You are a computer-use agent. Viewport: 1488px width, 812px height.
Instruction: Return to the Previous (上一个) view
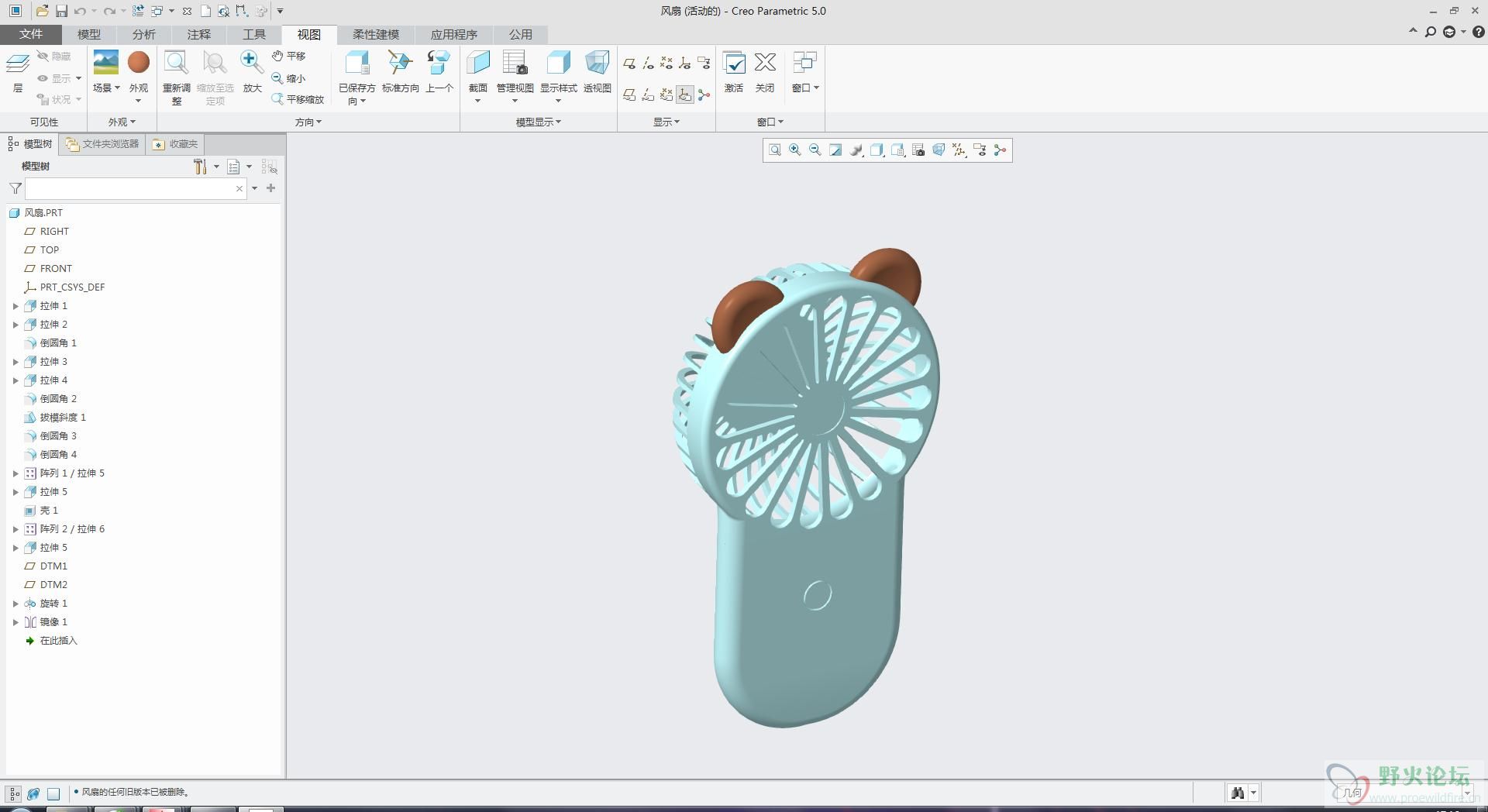click(x=439, y=72)
